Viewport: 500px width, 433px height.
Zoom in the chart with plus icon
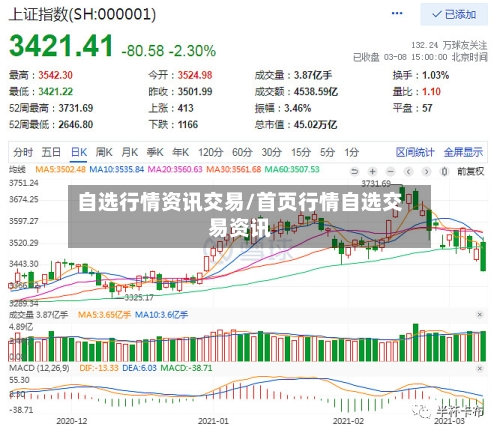[x=372, y=172]
